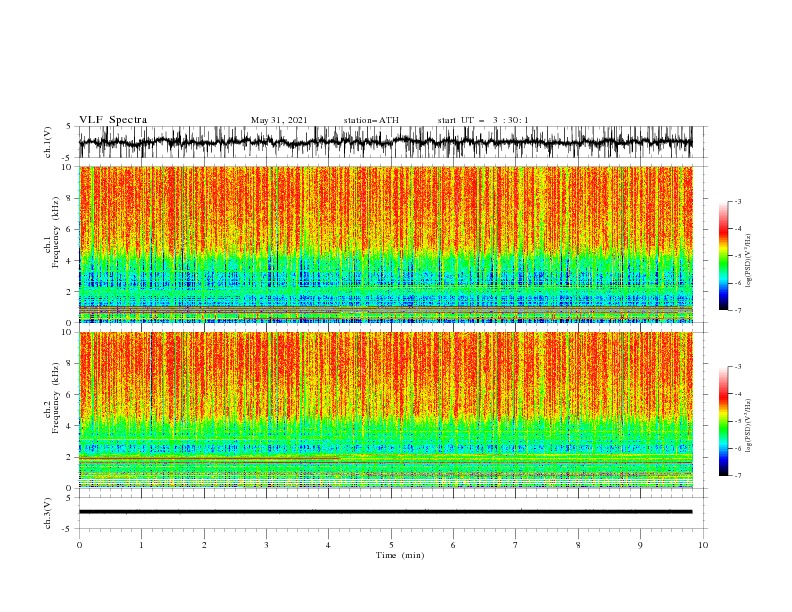Click the "4" kHz tick on ch.1 frequency axis
This screenshot has width=792, height=612.
70,261
